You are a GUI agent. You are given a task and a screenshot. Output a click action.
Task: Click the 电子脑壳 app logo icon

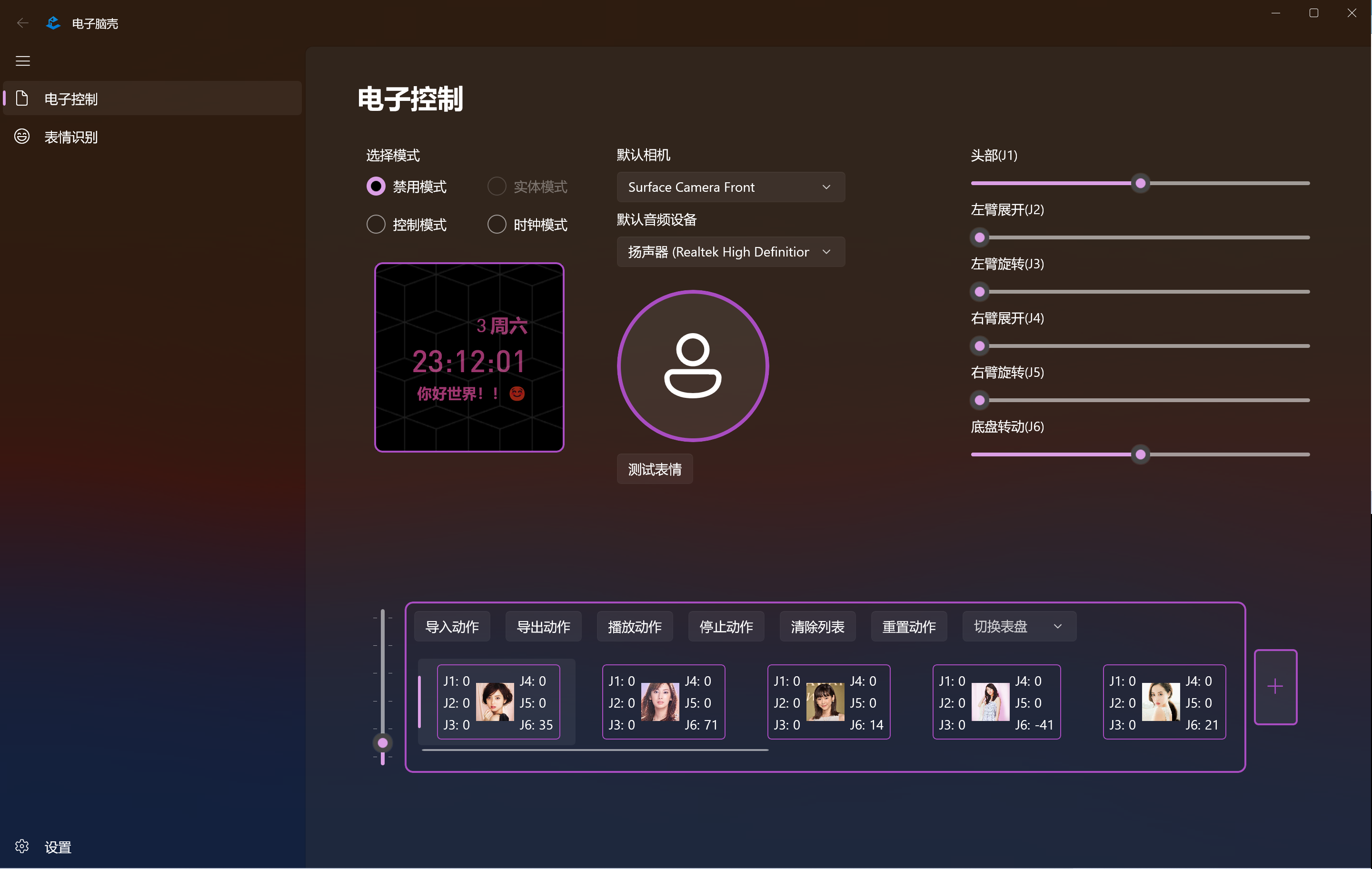tap(53, 23)
